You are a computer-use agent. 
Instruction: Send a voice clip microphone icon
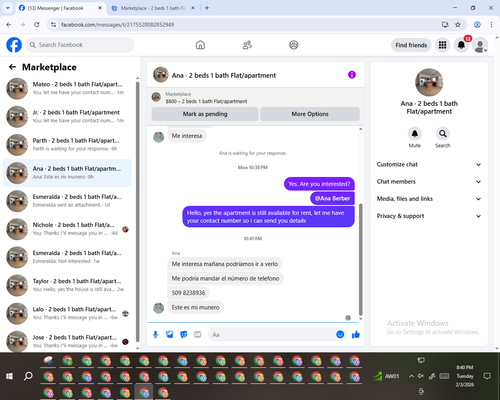(x=155, y=334)
